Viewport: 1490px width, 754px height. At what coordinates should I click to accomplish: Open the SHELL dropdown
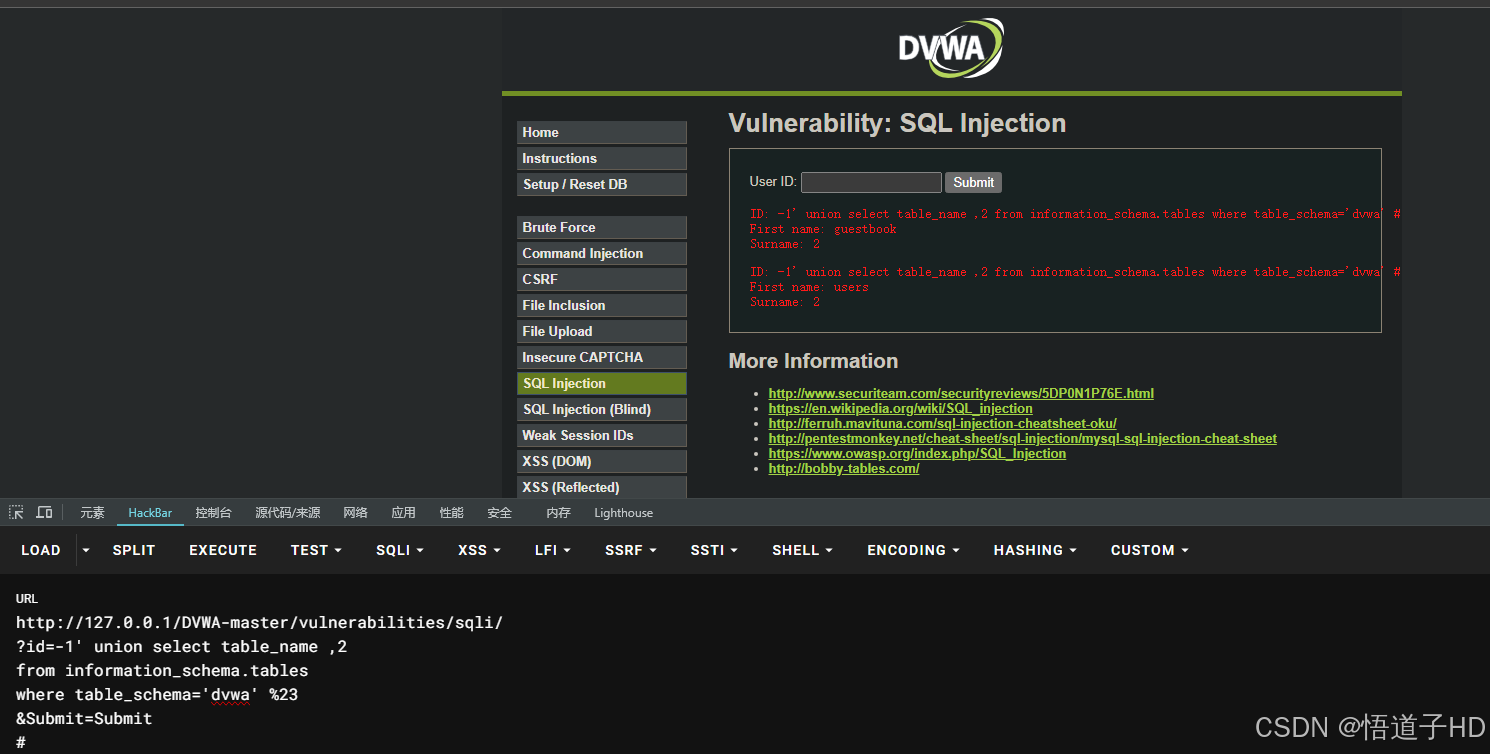[803, 550]
